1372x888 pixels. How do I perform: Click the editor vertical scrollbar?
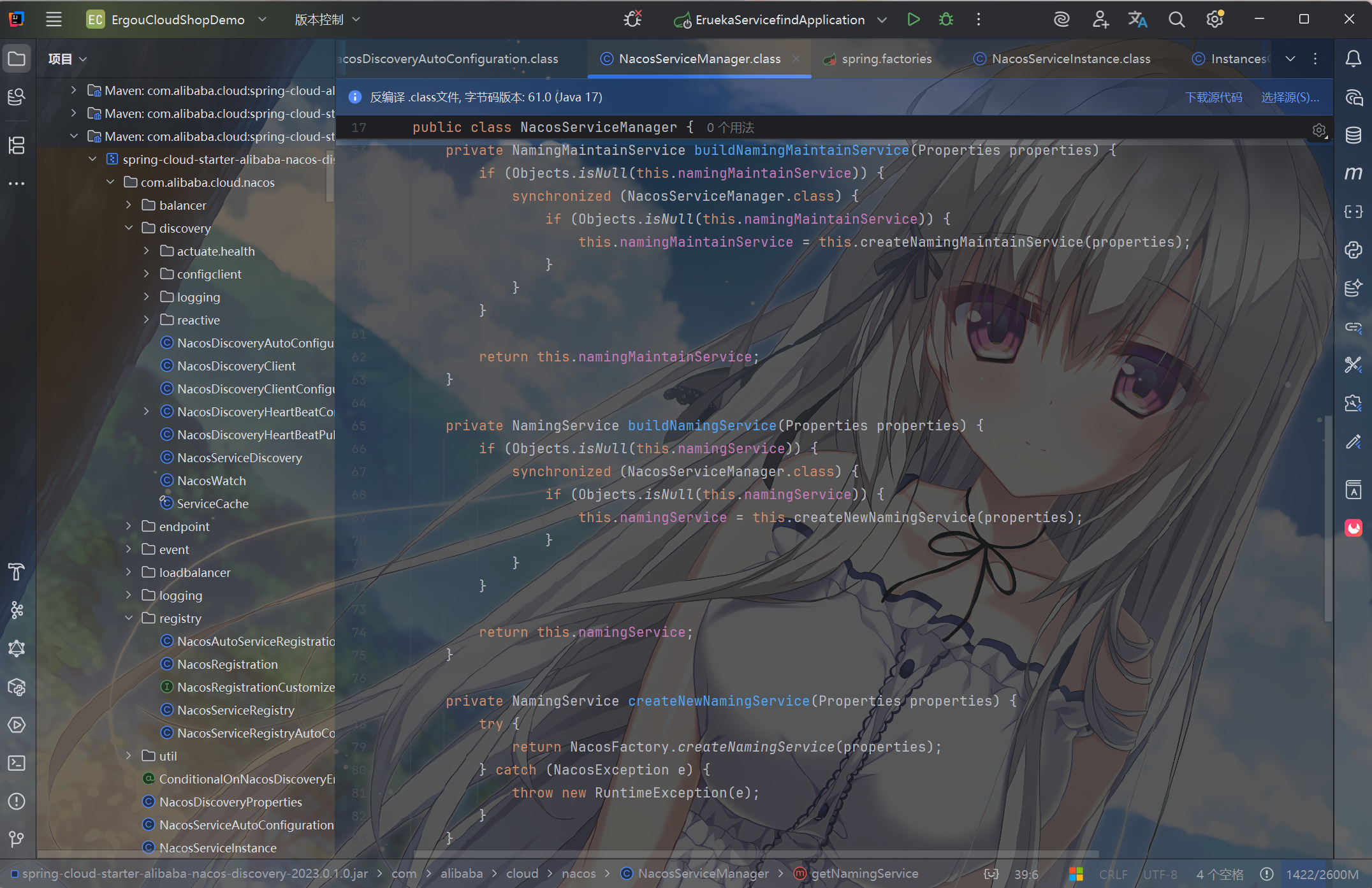[x=1328, y=519]
